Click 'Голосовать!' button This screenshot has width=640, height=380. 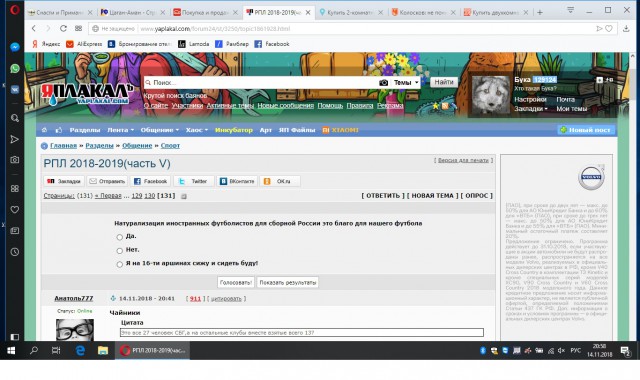coord(236,282)
